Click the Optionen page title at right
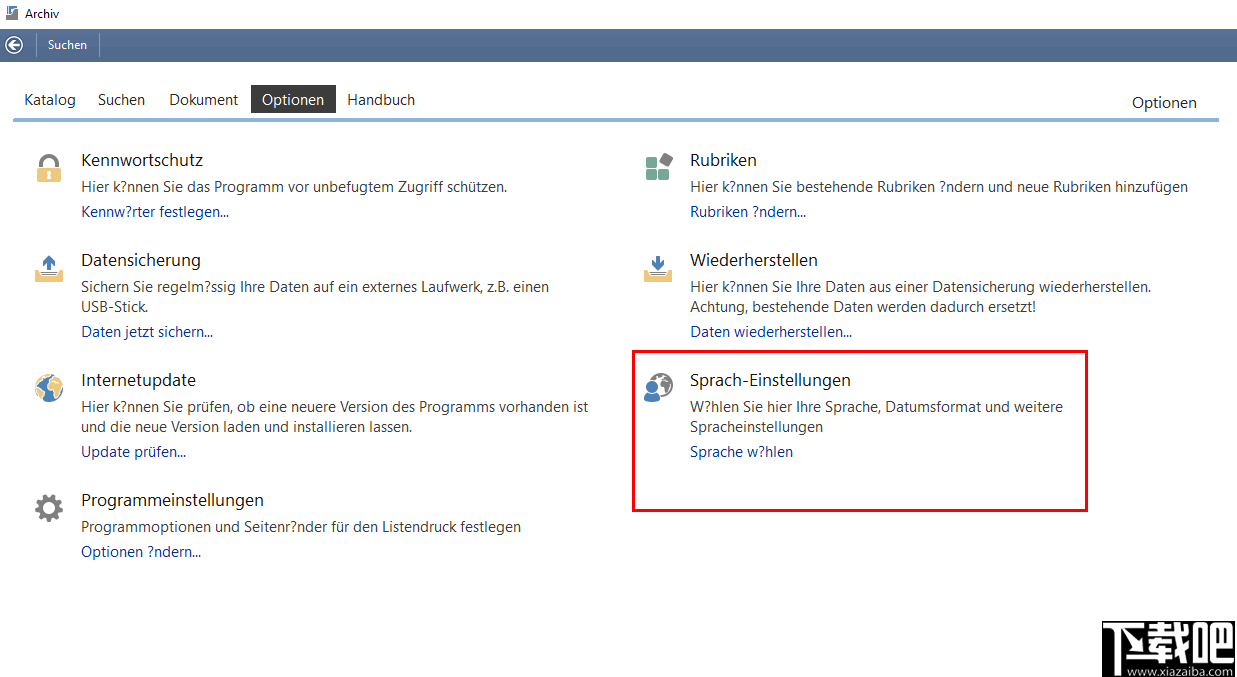 point(1164,103)
